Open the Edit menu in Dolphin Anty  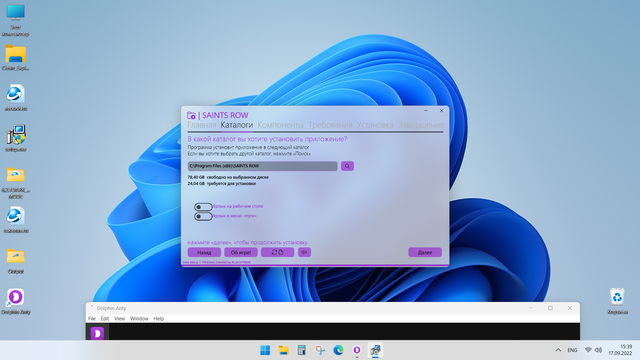[104, 318]
